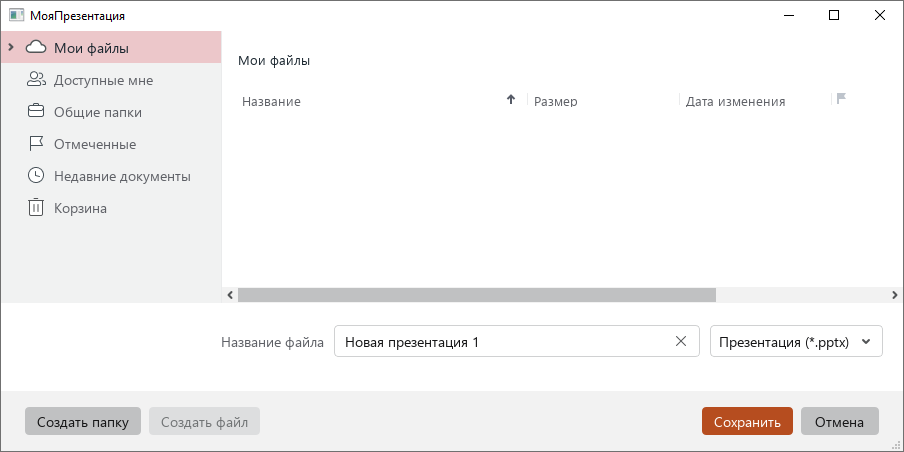Viewport: 904px width, 452px height.
Task: Click the Отмена button
Action: click(839, 421)
